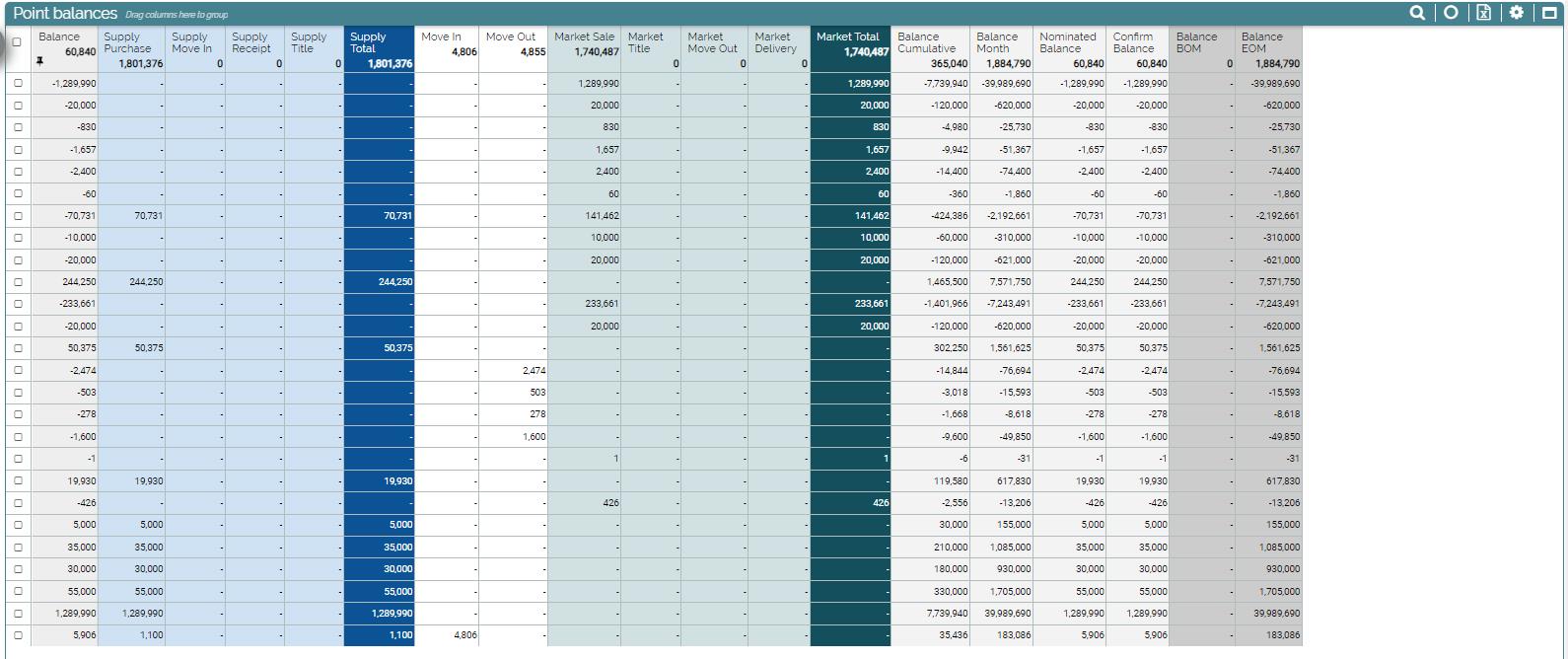Select checkbox for the -1,289,990 balance row

[17, 84]
